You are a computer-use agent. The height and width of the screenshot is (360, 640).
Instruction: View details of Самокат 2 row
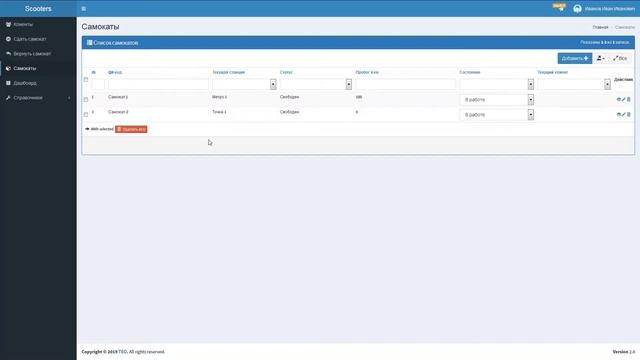click(618, 115)
